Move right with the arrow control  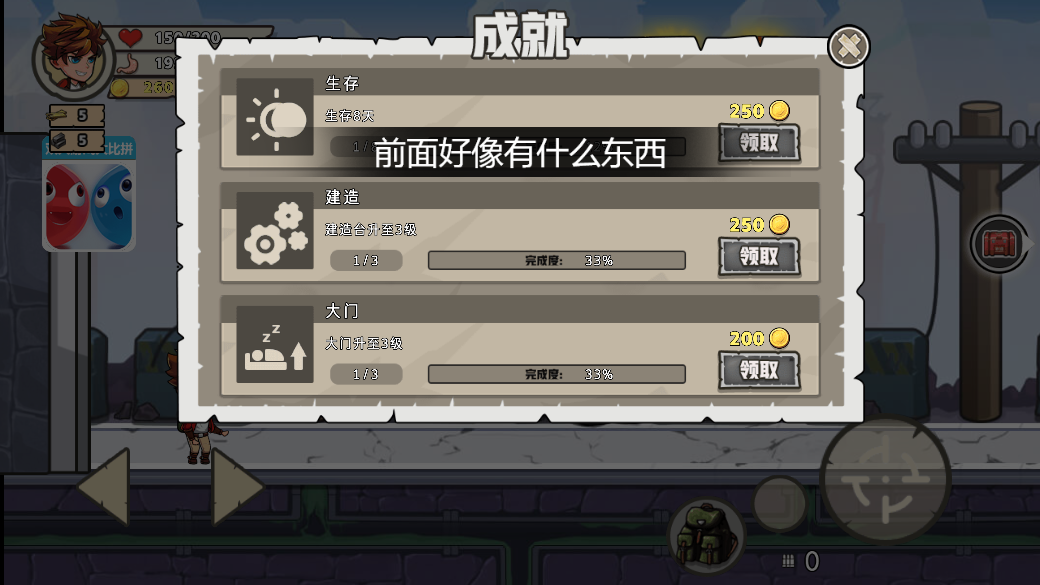click(x=237, y=487)
